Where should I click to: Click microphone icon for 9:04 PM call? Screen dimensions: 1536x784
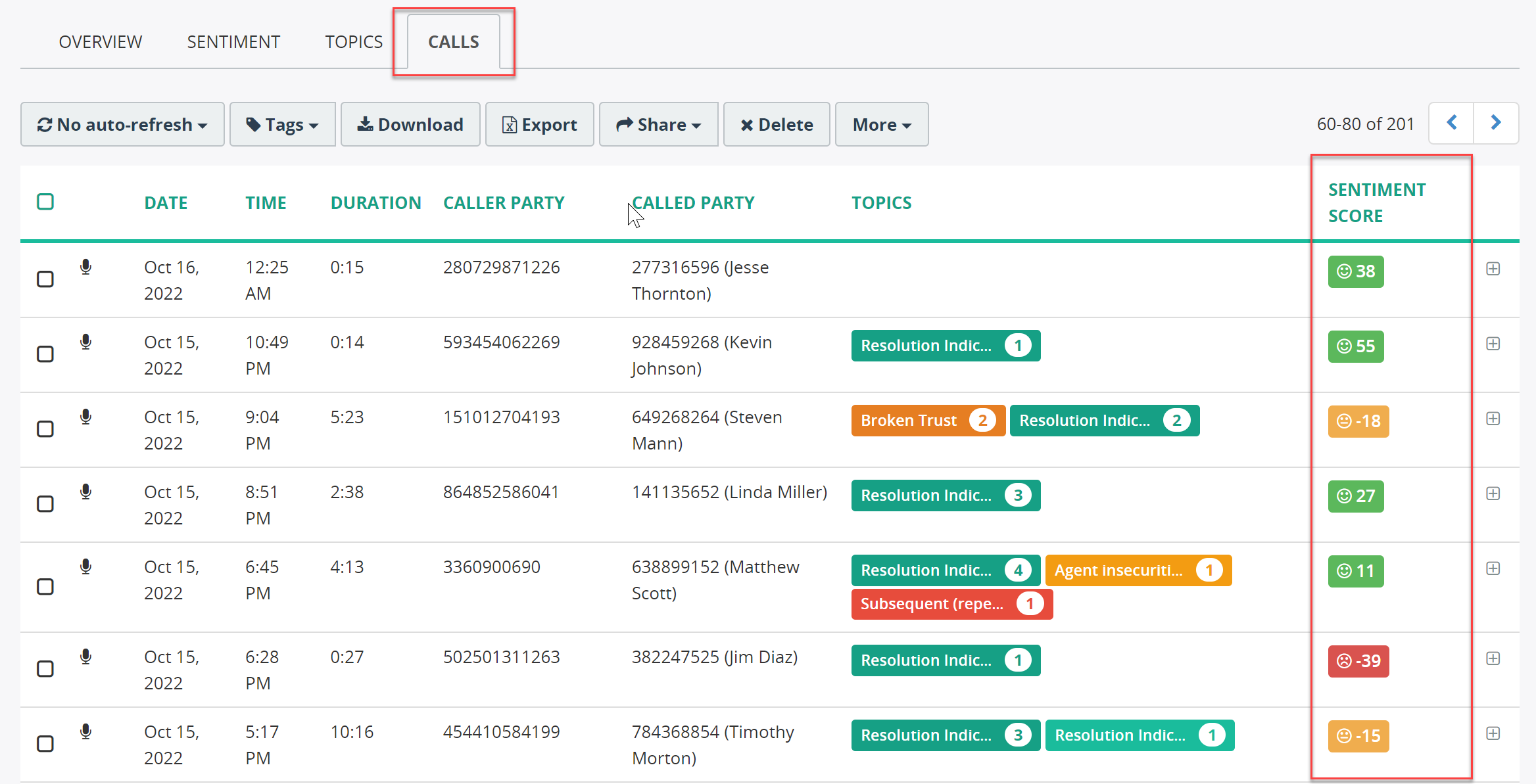coord(85,417)
